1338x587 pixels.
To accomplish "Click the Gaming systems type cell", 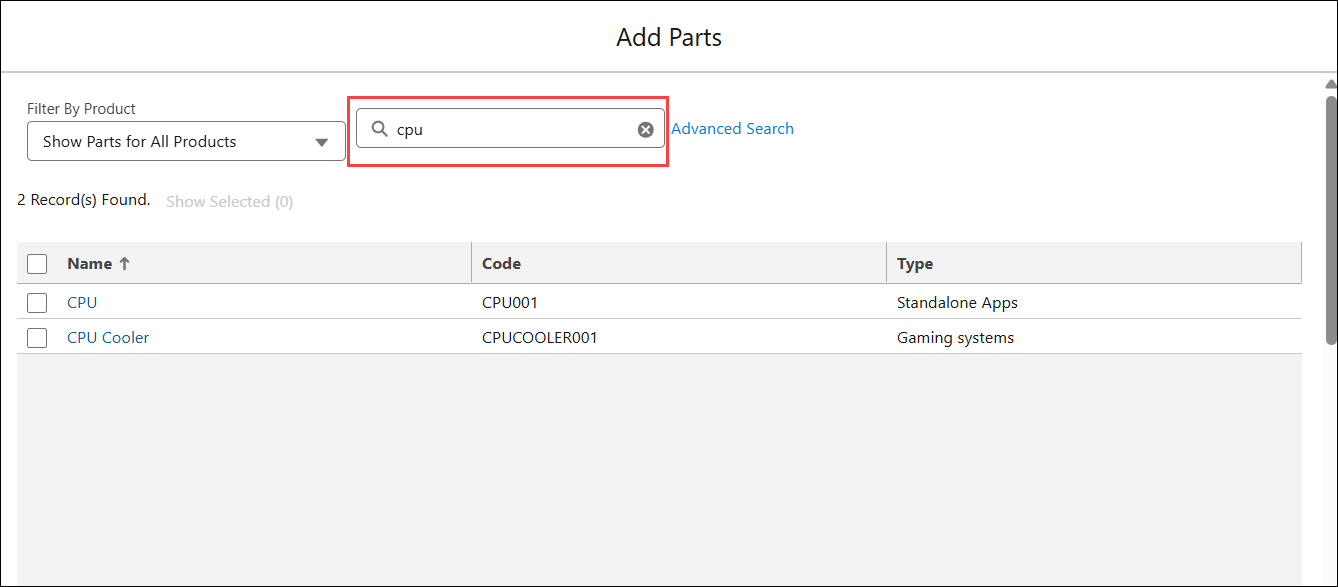I will (x=955, y=338).
